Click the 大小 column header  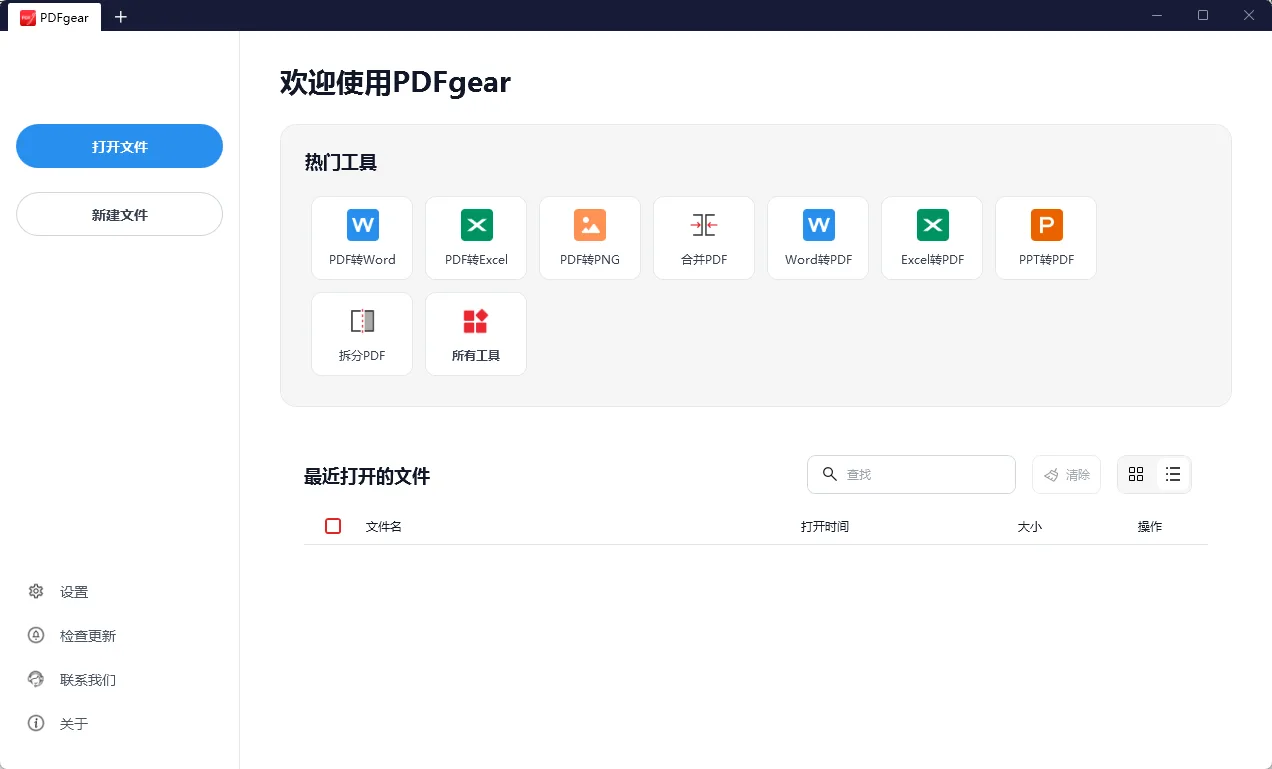[1030, 526]
